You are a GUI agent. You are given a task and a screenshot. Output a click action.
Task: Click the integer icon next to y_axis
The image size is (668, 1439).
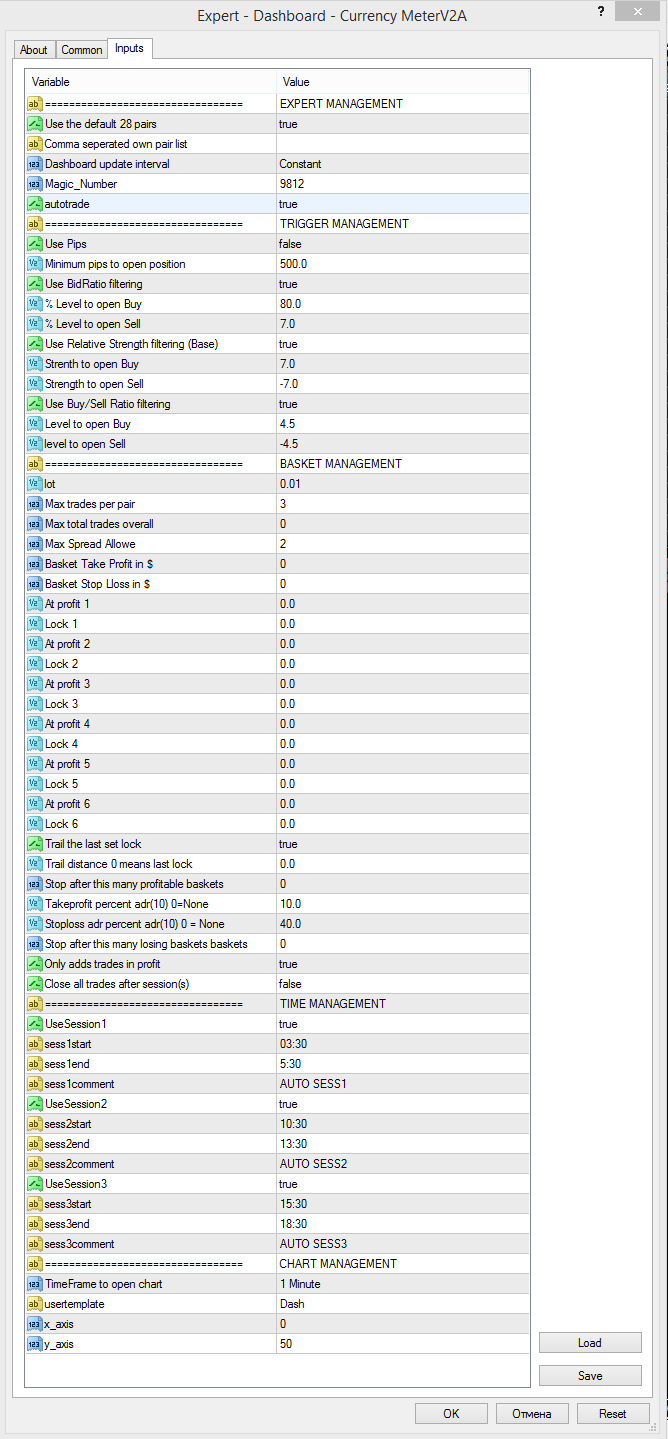point(34,1344)
